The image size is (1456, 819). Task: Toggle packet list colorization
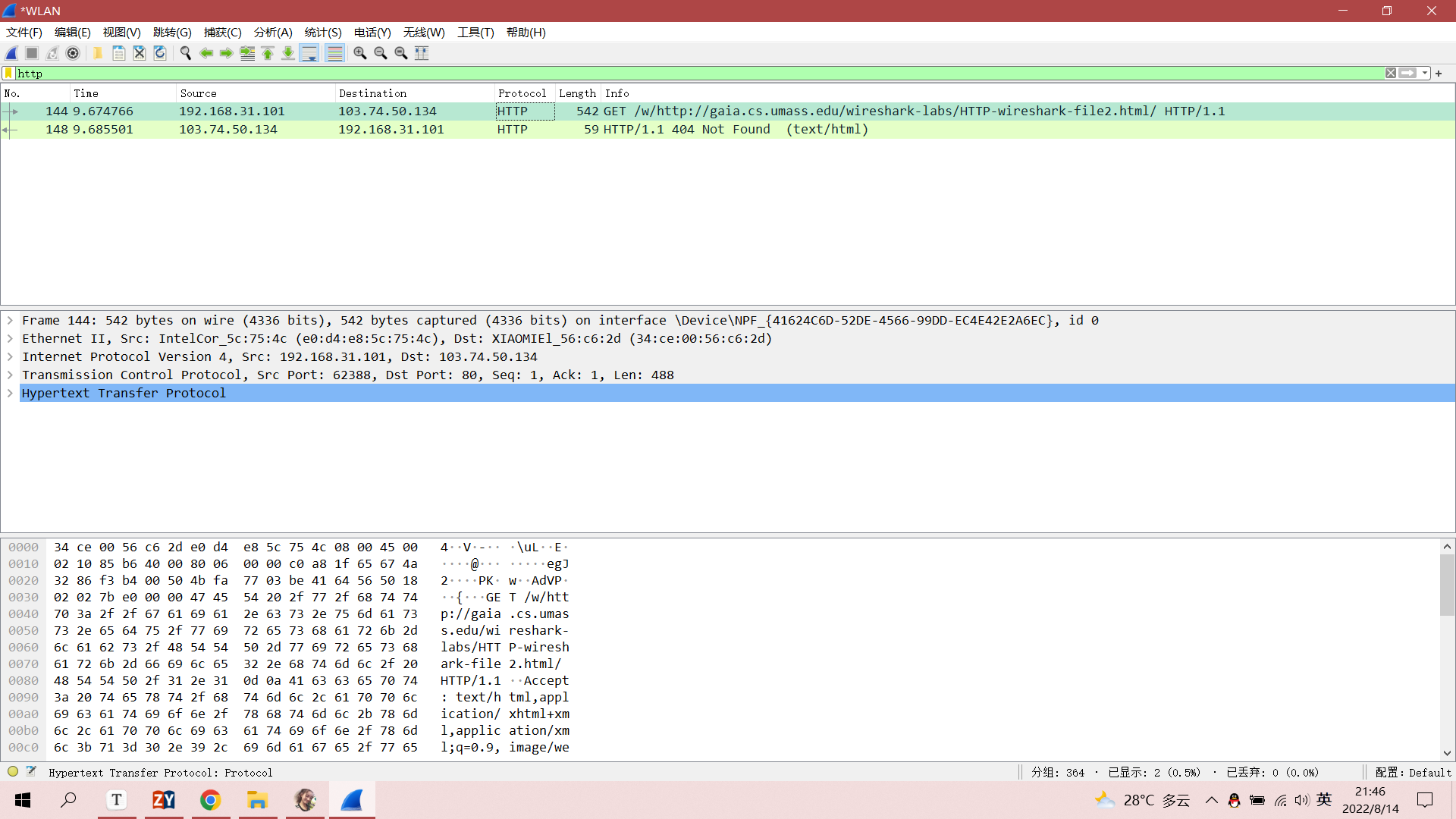pos(334,53)
